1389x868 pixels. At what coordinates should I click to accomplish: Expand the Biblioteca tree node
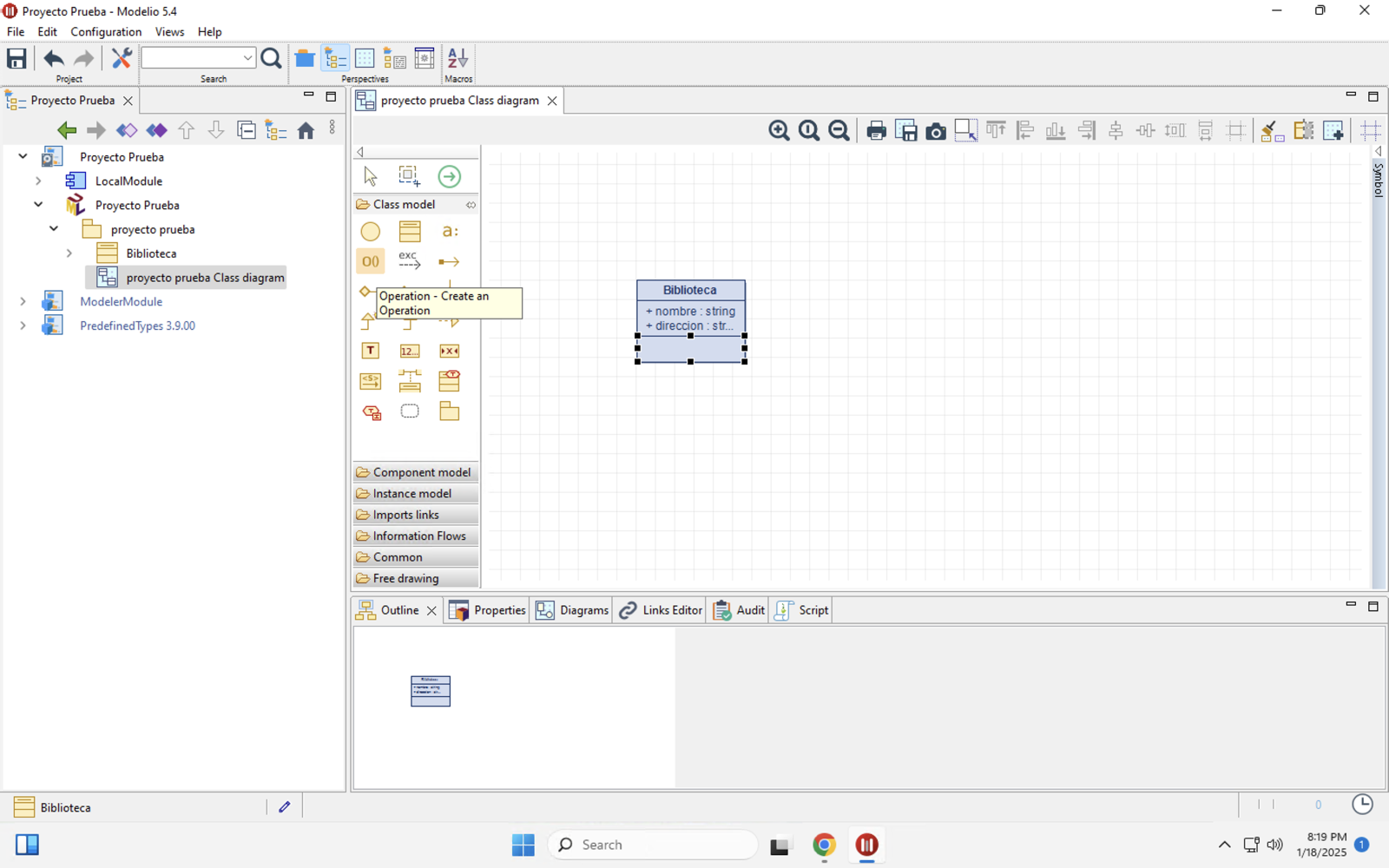[69, 253]
